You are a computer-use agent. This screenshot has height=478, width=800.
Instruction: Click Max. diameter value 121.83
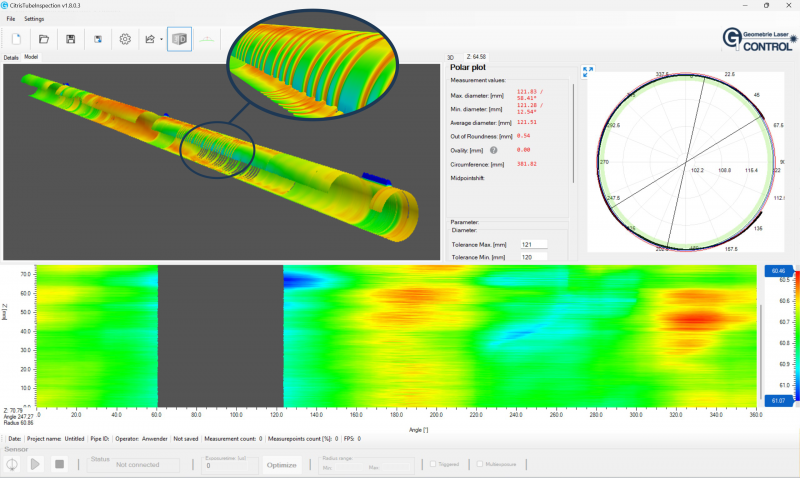click(530, 95)
